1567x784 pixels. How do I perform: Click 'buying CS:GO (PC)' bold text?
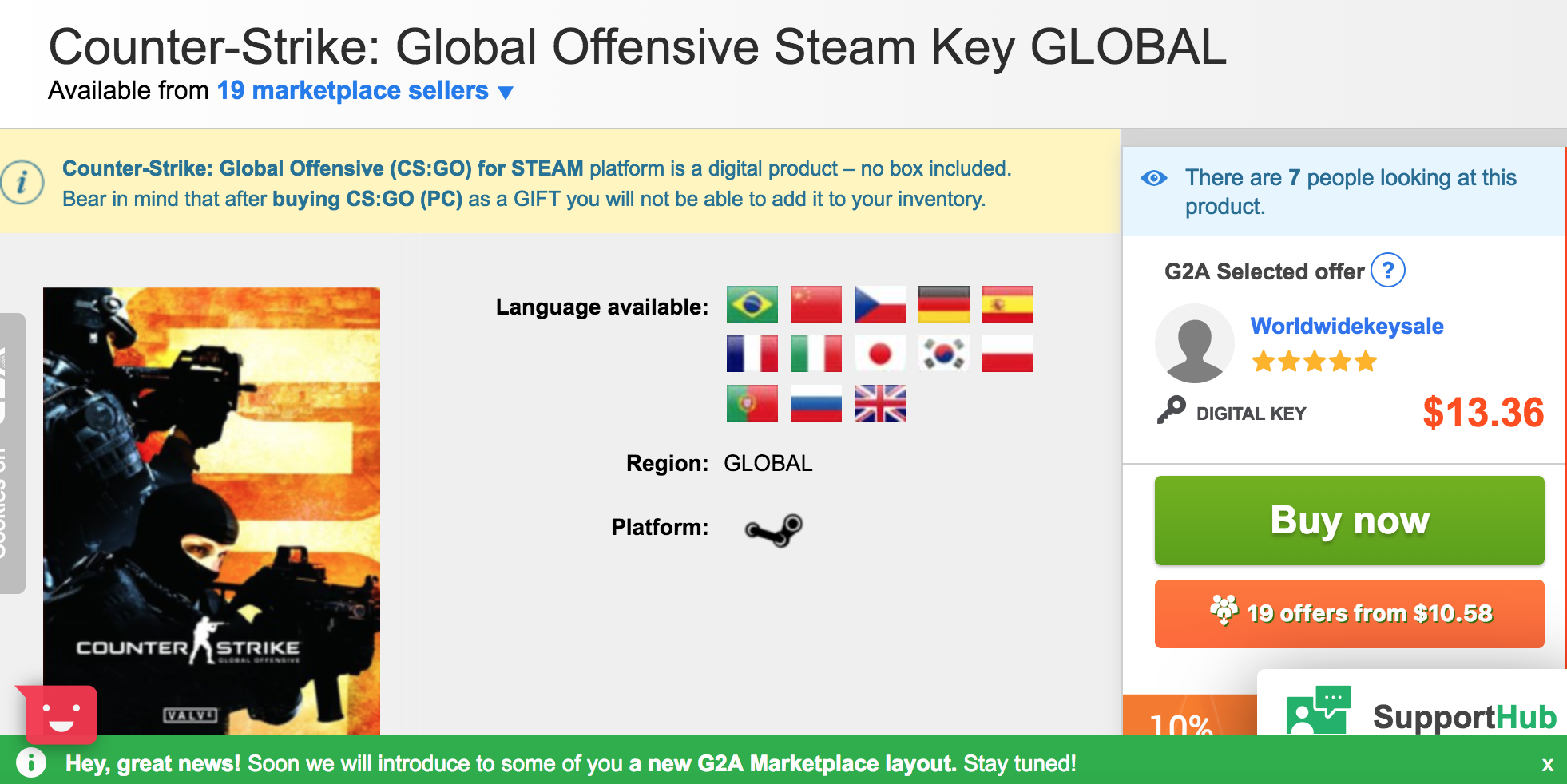[367, 199]
